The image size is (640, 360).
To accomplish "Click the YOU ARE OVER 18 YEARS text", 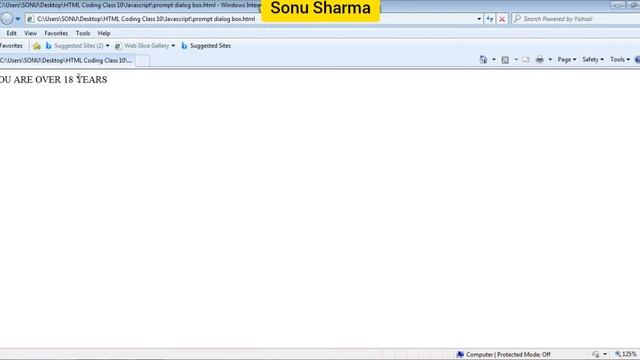I will pyautogui.click(x=53, y=80).
